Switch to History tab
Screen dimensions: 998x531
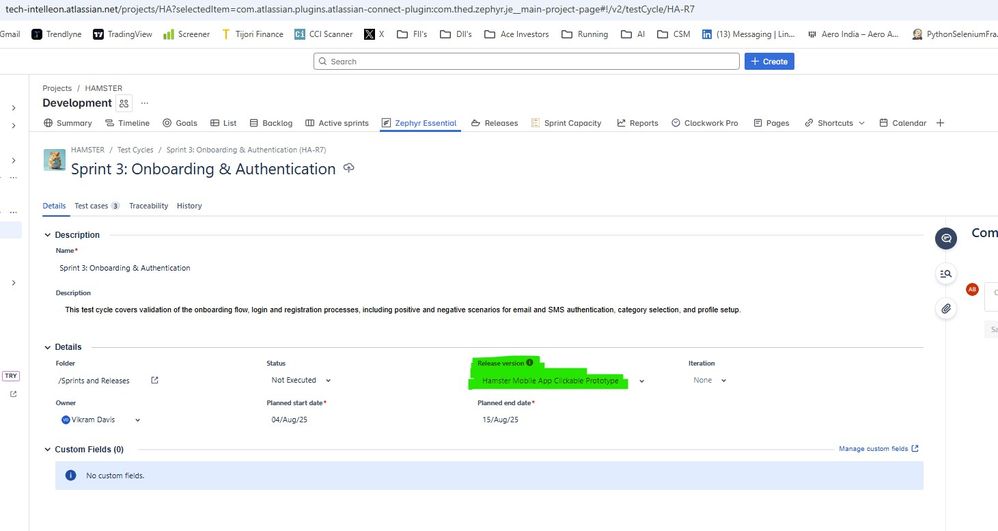coord(189,206)
